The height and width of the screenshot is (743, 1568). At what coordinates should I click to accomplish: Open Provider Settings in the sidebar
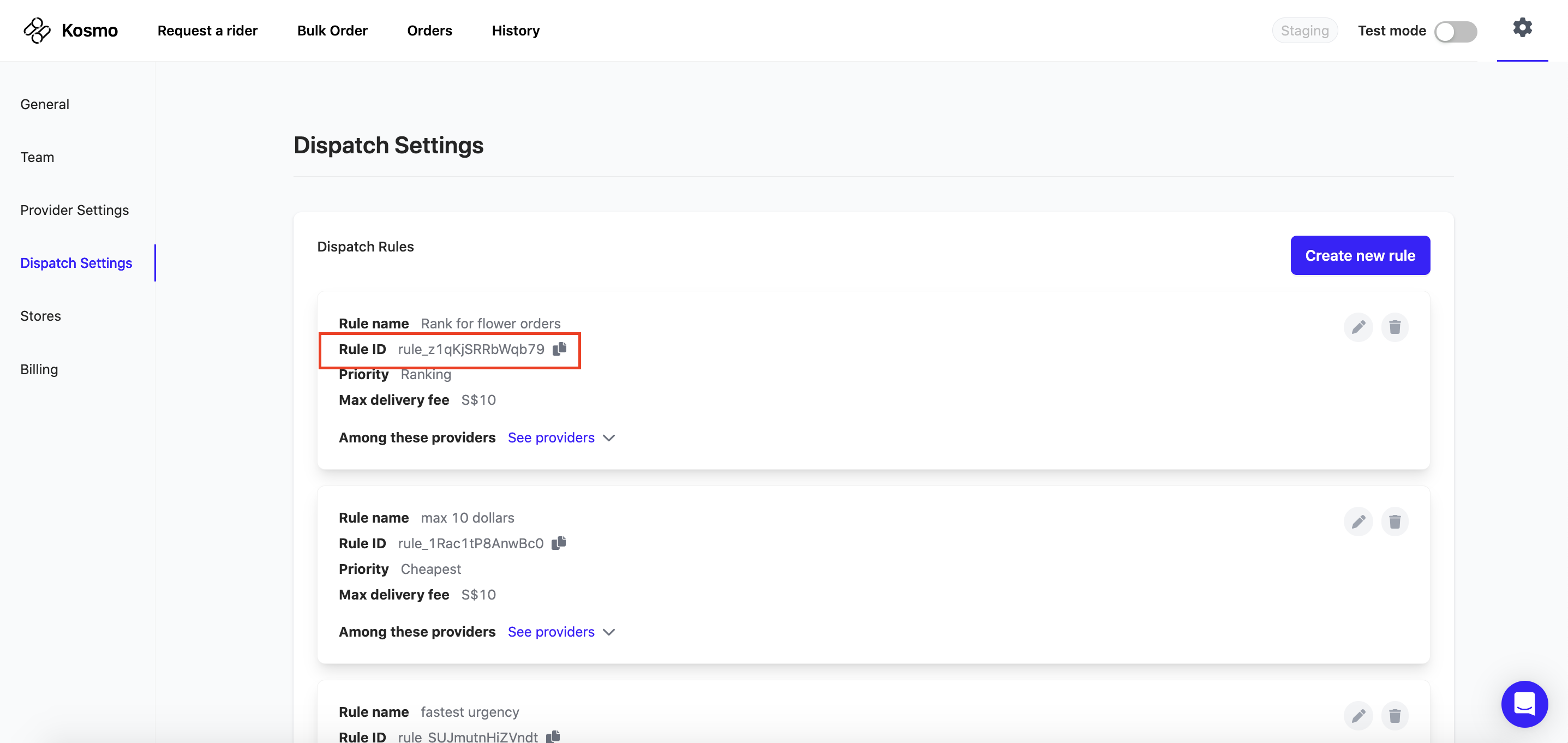pos(74,210)
